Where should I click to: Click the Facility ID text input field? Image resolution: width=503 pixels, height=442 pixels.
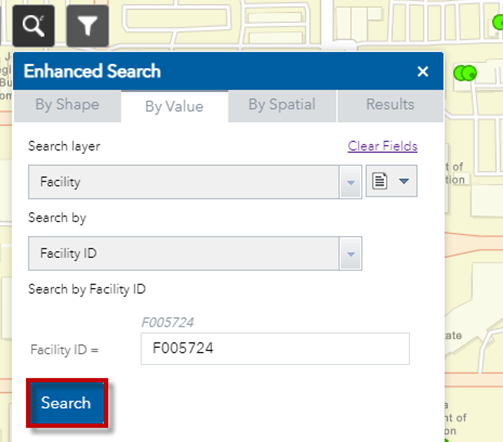pos(275,349)
